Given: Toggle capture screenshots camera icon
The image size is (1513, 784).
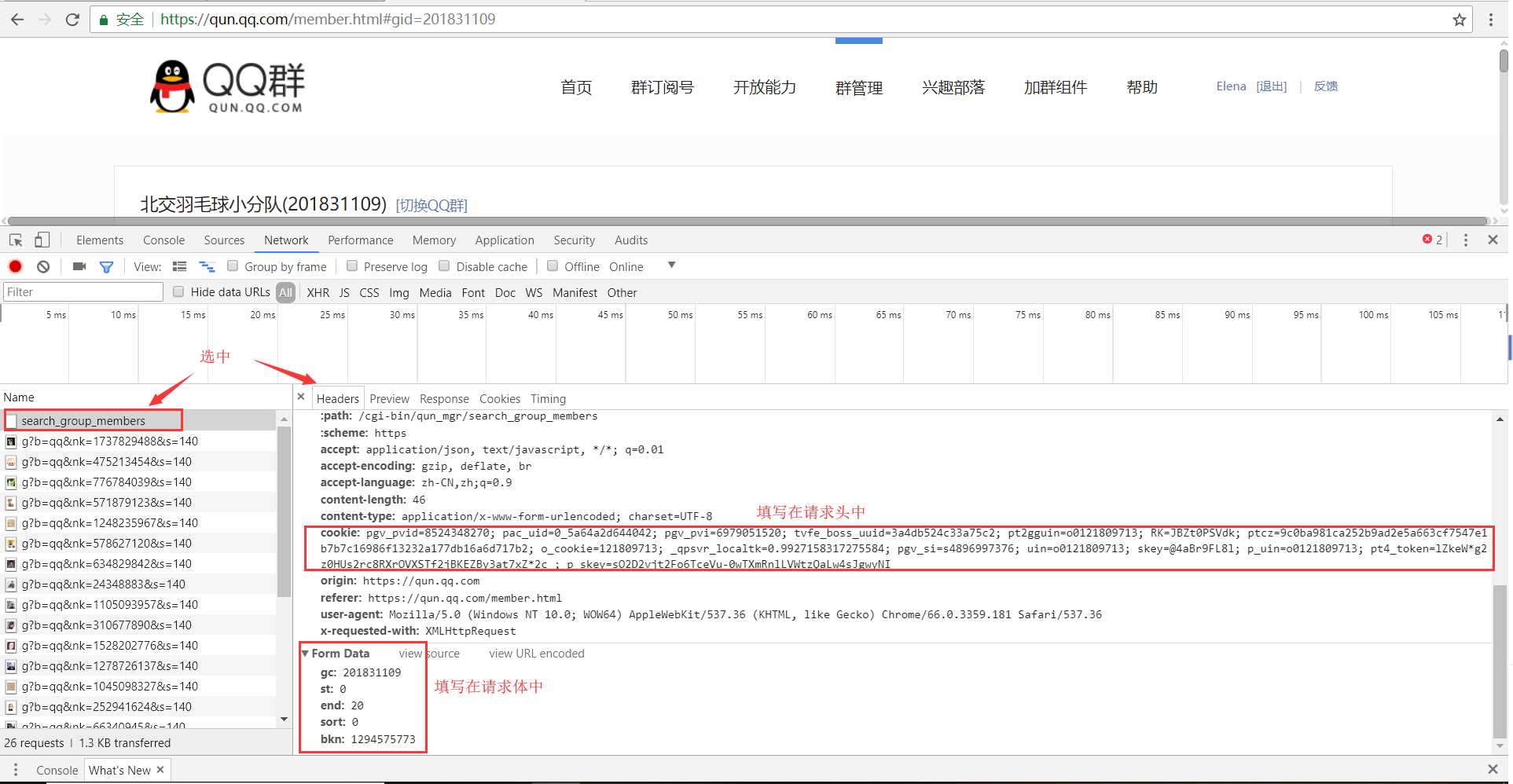Looking at the screenshot, I should [79, 266].
